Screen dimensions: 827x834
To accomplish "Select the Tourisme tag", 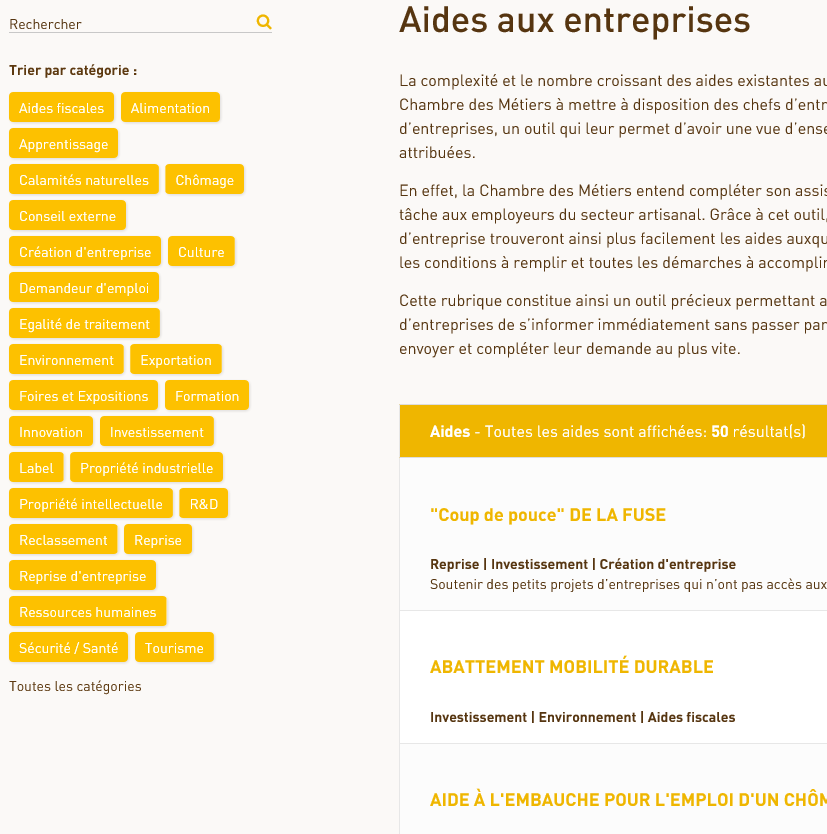I will 174,647.
